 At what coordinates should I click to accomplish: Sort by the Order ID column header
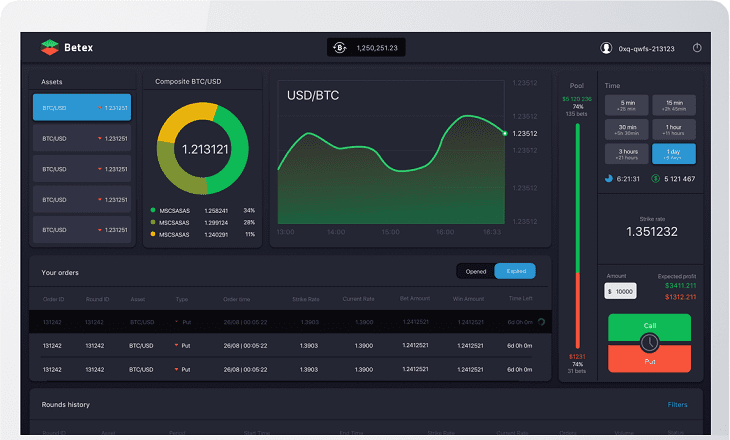click(x=54, y=299)
